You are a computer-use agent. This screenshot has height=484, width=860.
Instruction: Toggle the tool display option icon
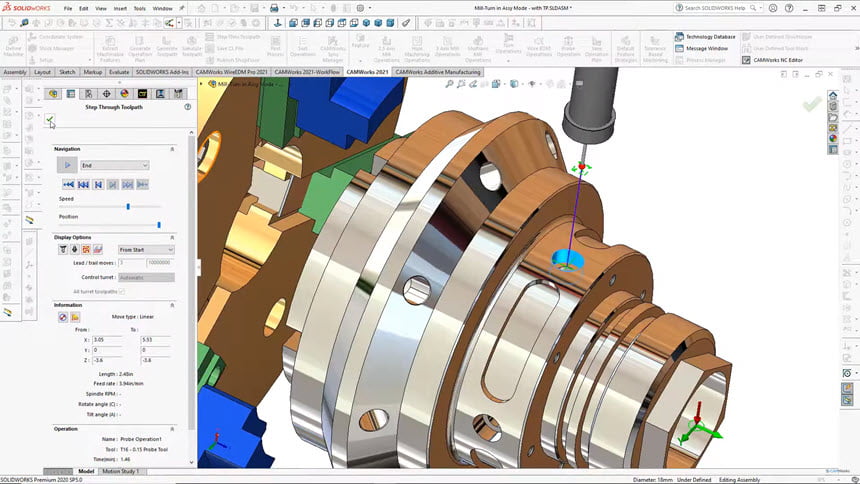coord(63,250)
